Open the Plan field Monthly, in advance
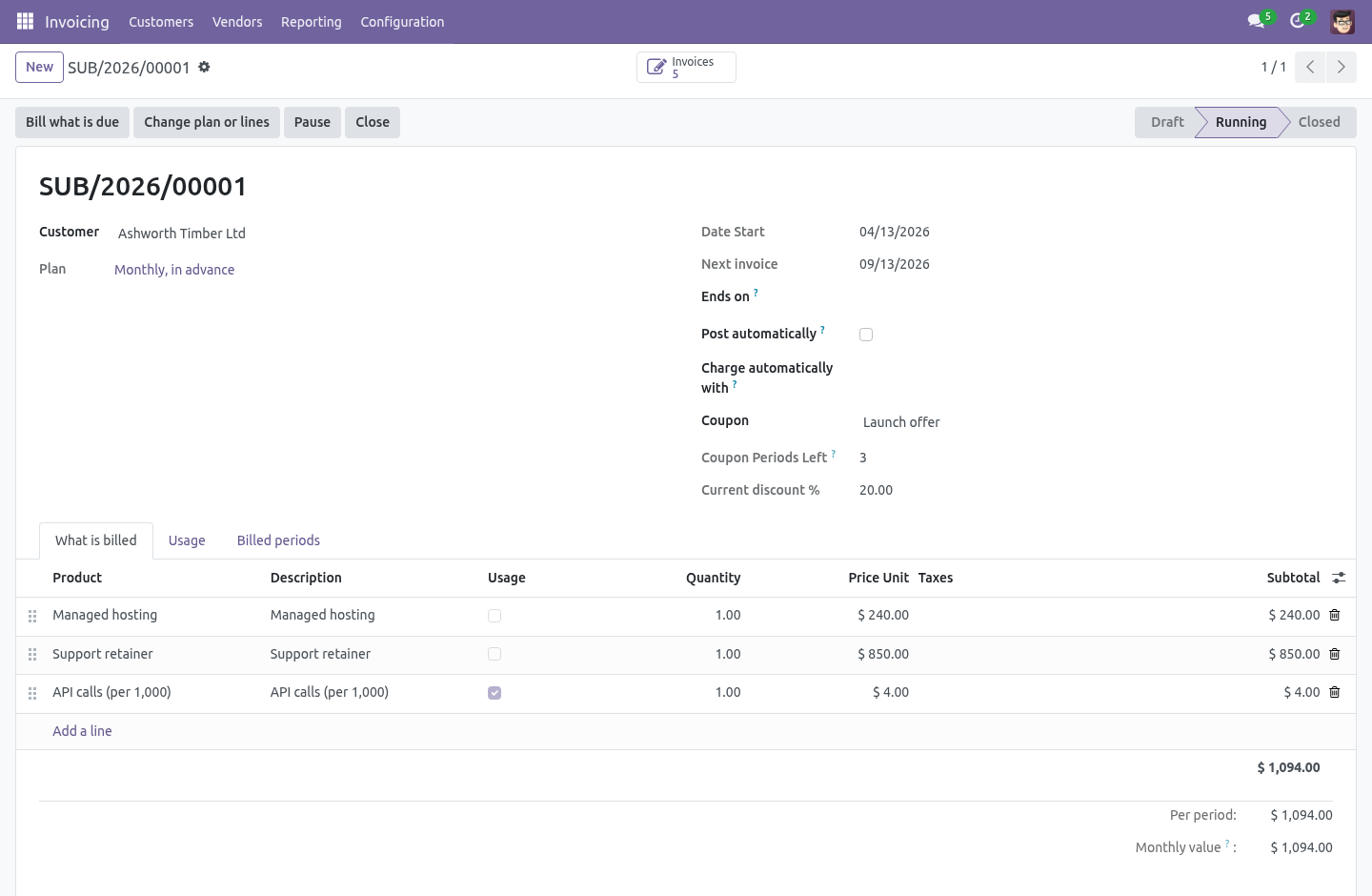1372x896 pixels. (174, 270)
